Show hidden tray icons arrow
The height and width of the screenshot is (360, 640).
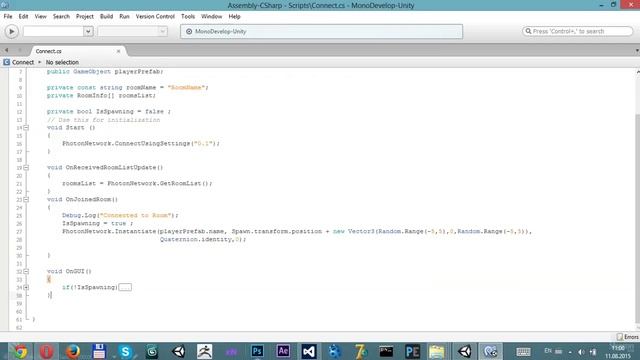(x=570, y=352)
